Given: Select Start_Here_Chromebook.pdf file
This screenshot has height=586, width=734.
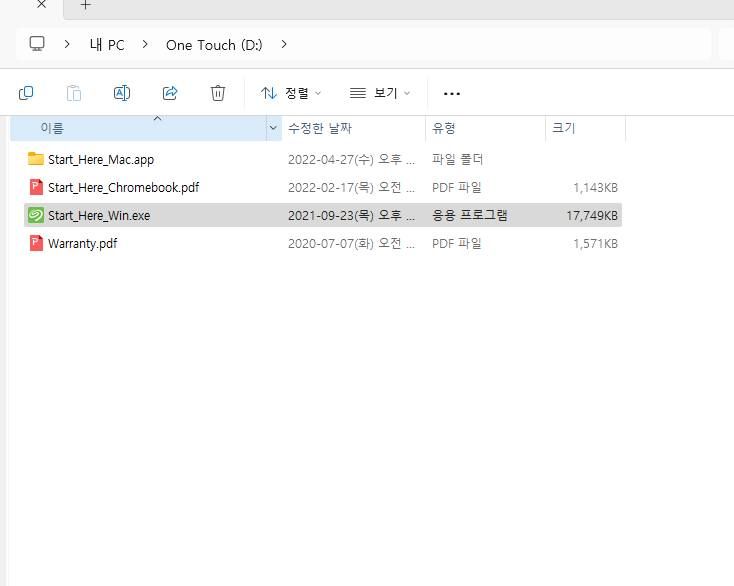Looking at the screenshot, I should click(x=123, y=187).
